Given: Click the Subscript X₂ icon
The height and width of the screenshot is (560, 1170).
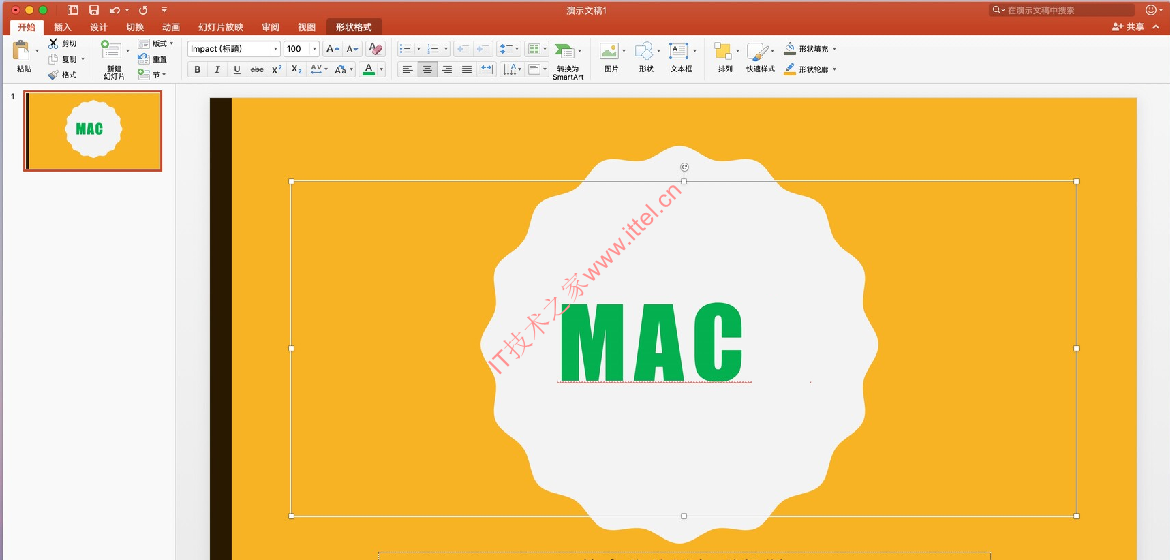Looking at the screenshot, I should tap(296, 69).
